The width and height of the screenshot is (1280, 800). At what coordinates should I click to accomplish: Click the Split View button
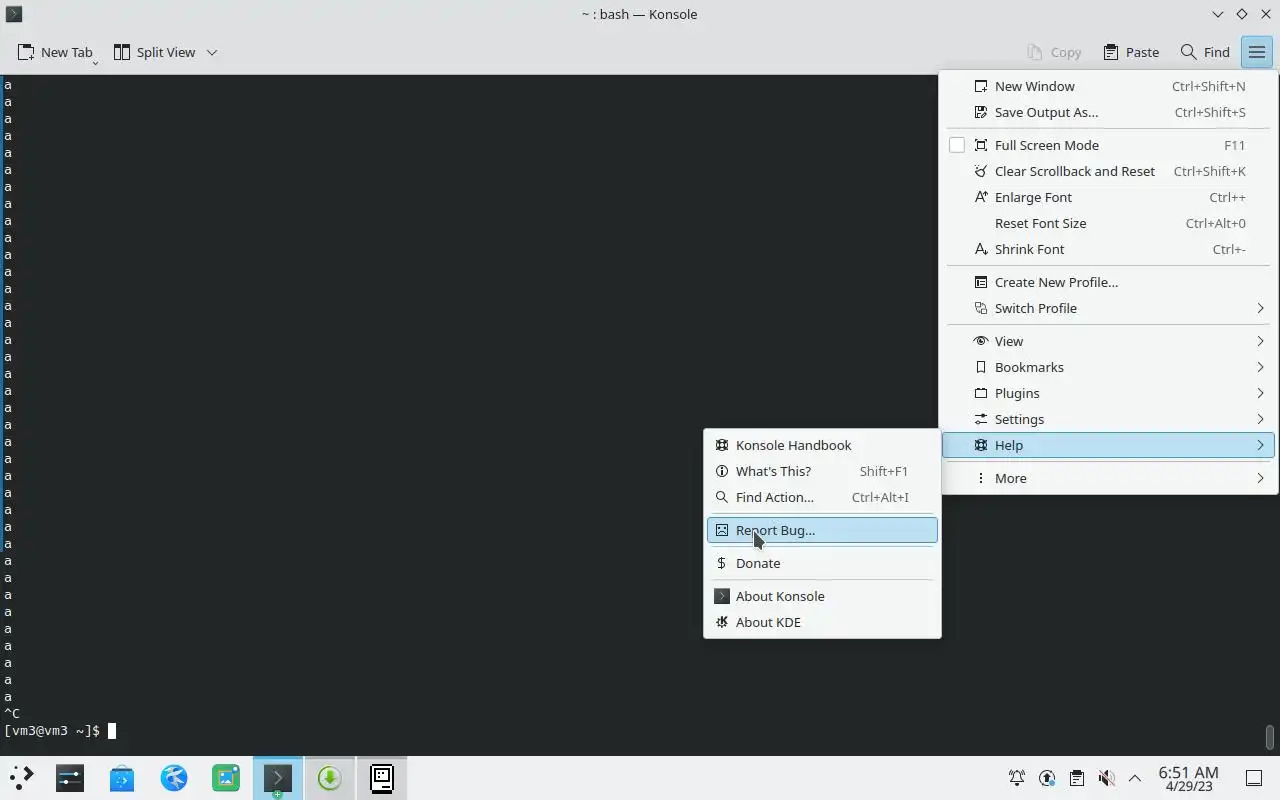(154, 52)
